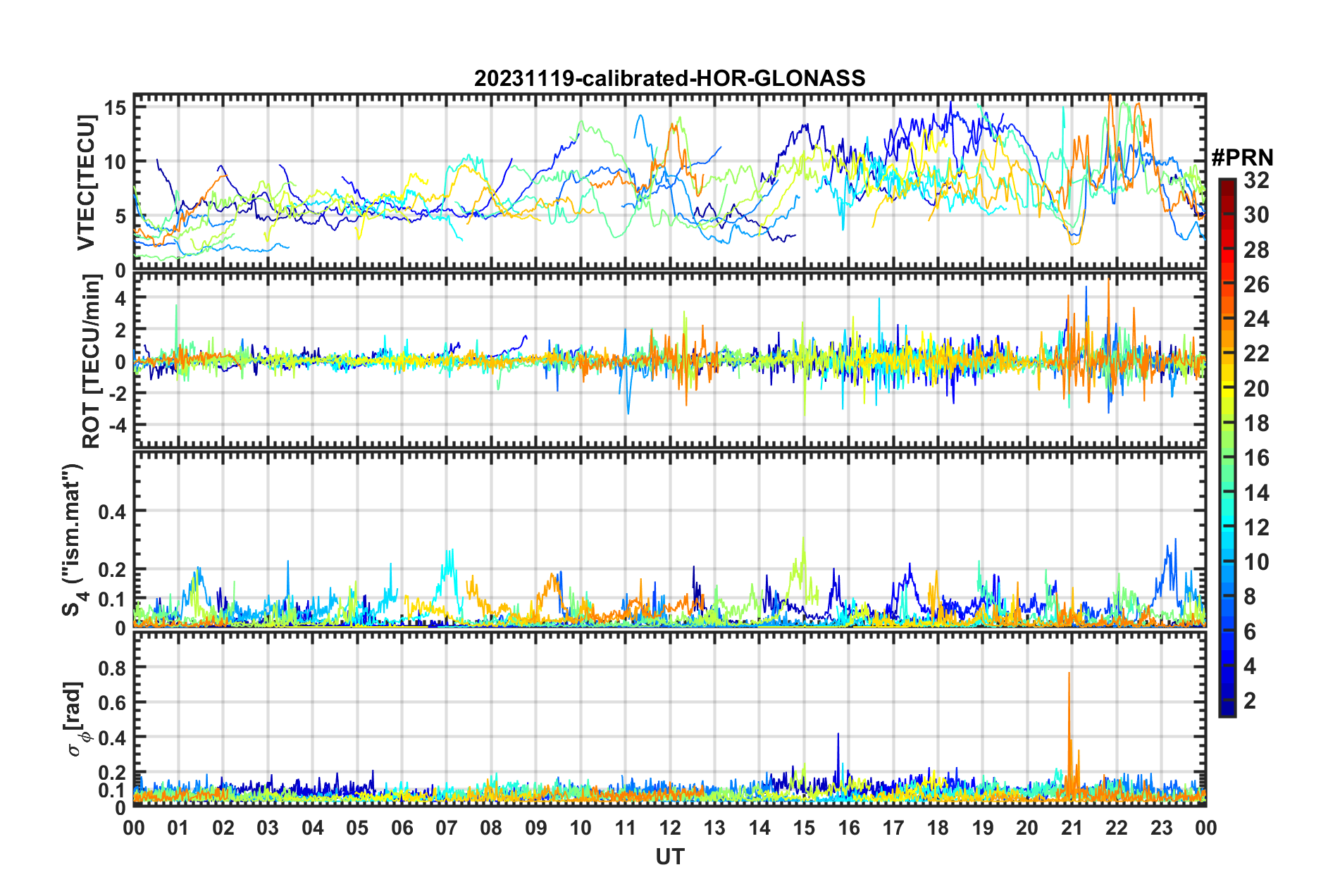This screenshot has width=1340, height=896.
Task: Click the 4 tick on ROT axis
Action: pos(120,298)
